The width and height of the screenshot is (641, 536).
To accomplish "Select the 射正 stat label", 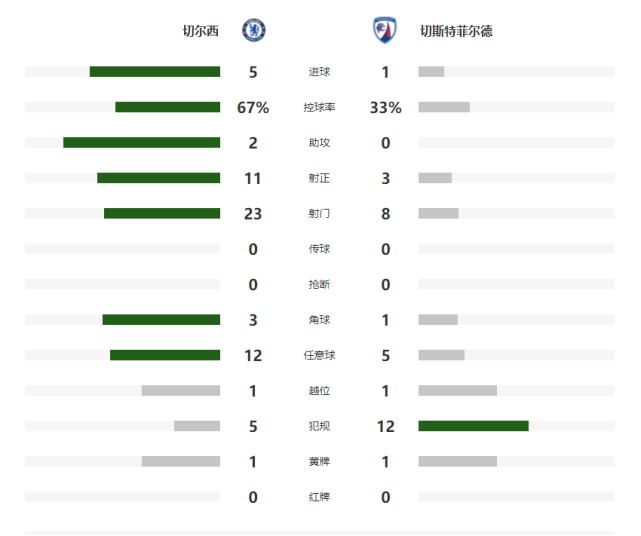I will coord(320,178).
